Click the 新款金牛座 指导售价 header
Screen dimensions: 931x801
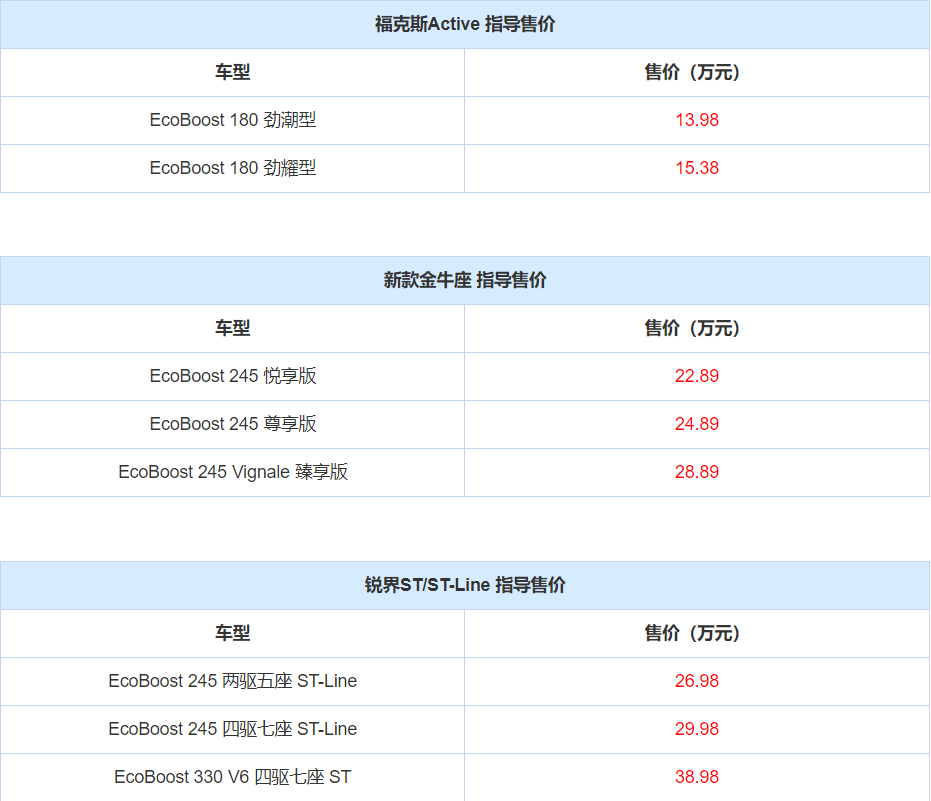point(465,281)
